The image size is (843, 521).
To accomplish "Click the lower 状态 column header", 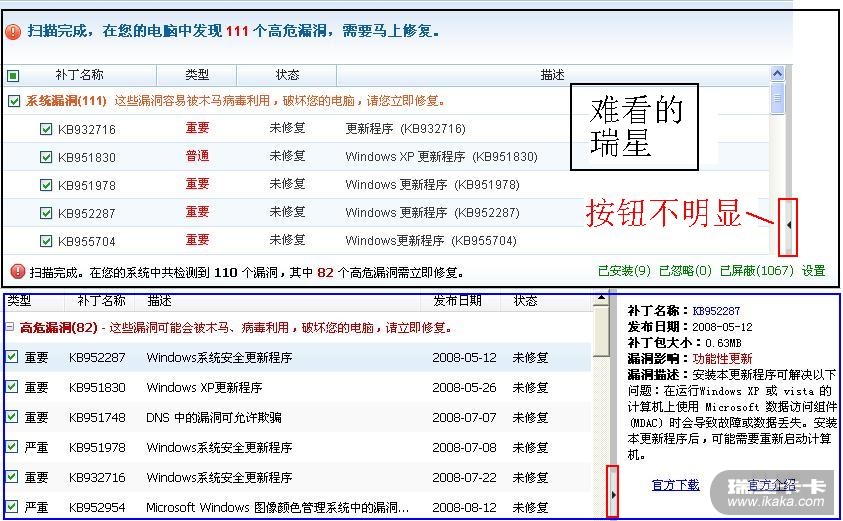I will 525,301.
